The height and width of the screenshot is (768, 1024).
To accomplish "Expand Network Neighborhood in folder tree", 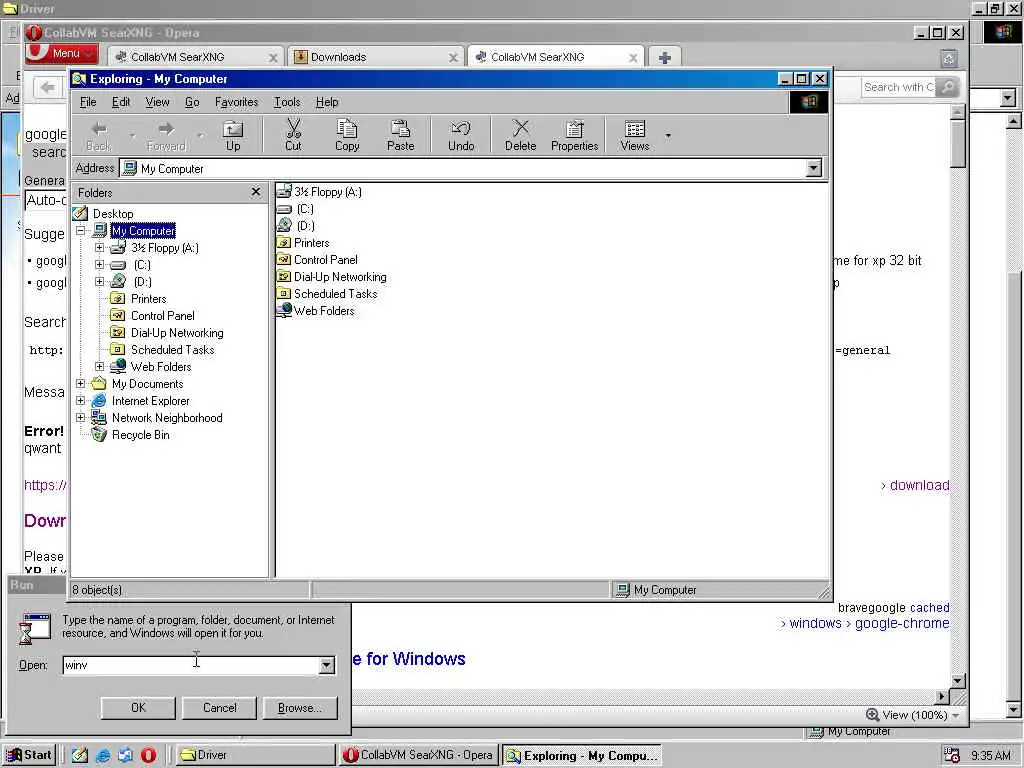I will coord(80,417).
